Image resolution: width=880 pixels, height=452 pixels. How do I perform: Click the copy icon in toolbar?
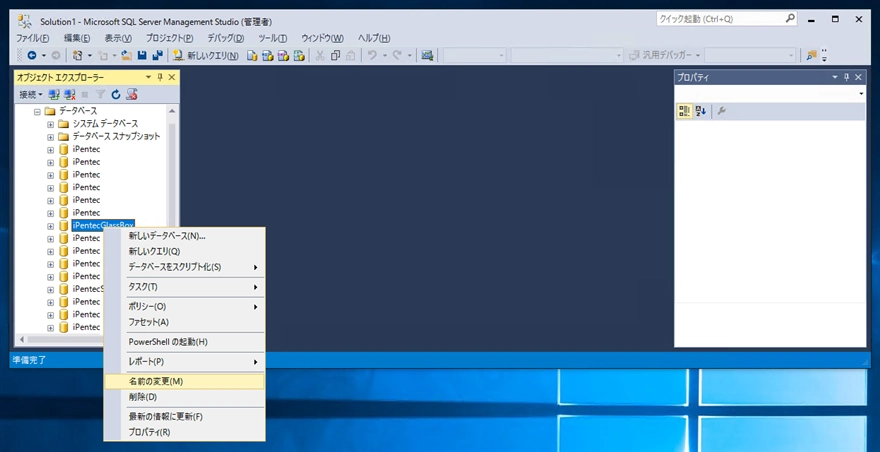click(336, 55)
